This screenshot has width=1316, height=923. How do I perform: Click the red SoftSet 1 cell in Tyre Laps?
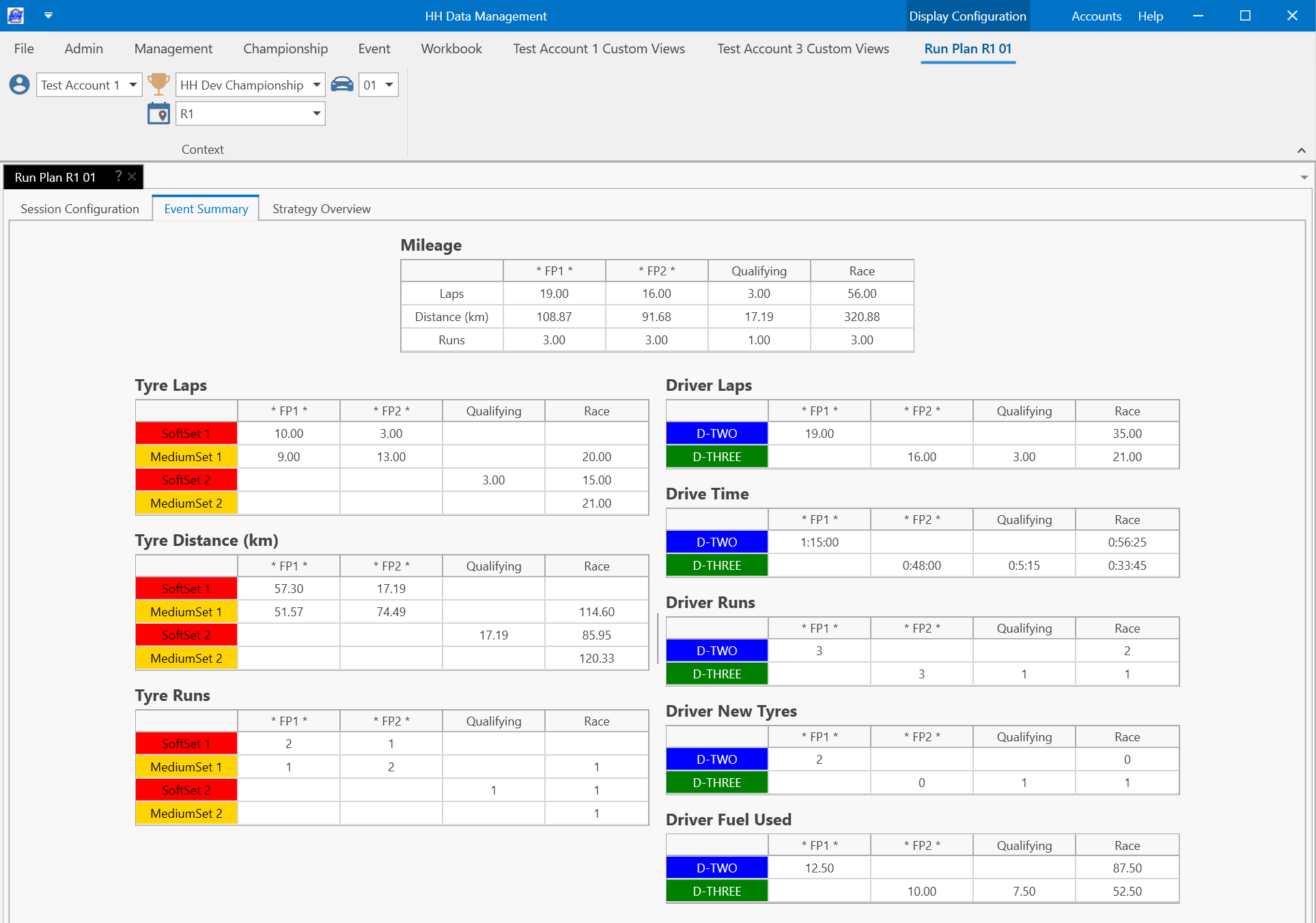pos(186,433)
